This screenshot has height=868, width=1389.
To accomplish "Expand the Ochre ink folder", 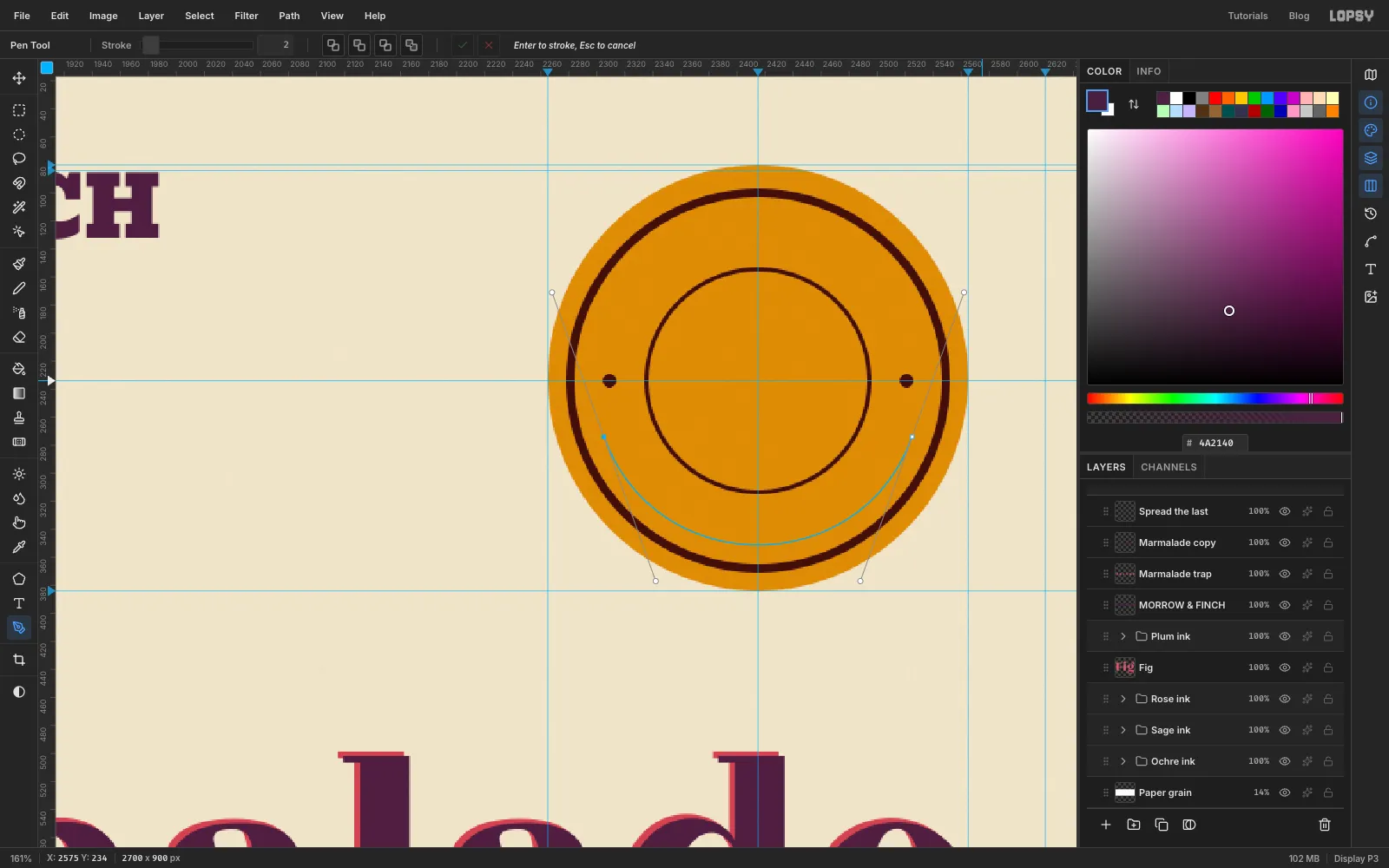I will [x=1123, y=761].
